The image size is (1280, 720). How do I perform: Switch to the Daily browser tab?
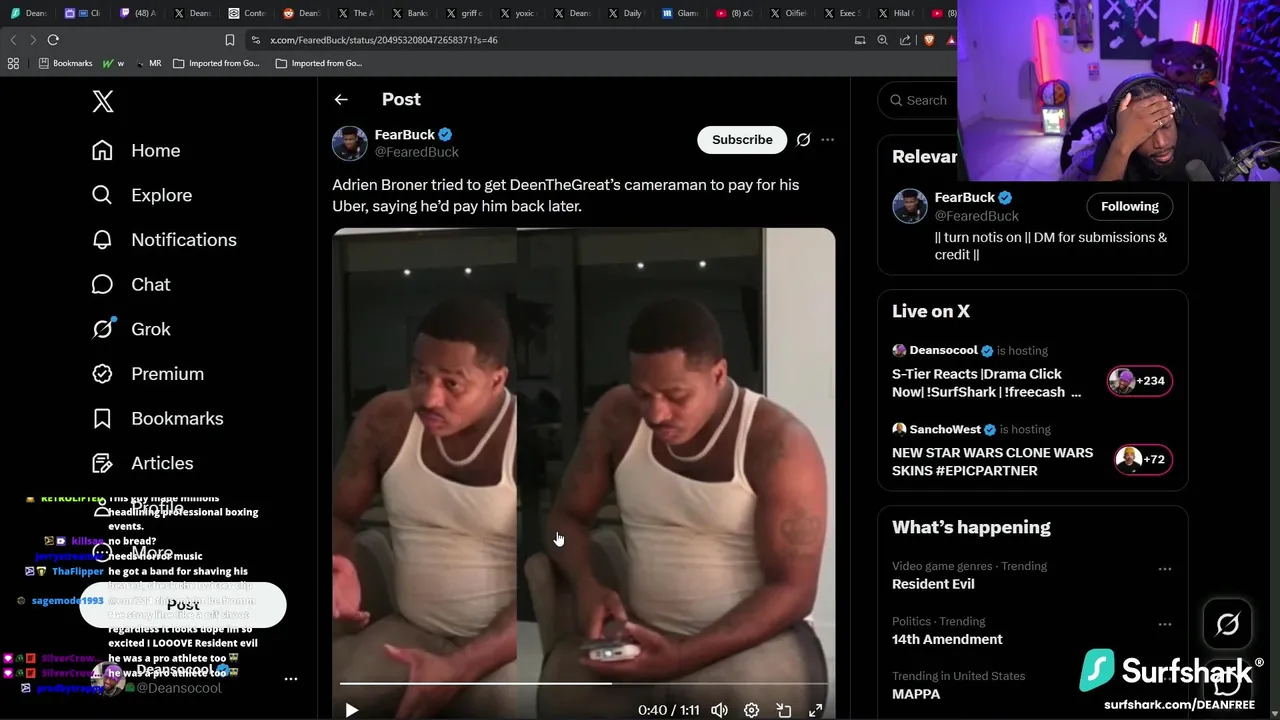click(625, 13)
